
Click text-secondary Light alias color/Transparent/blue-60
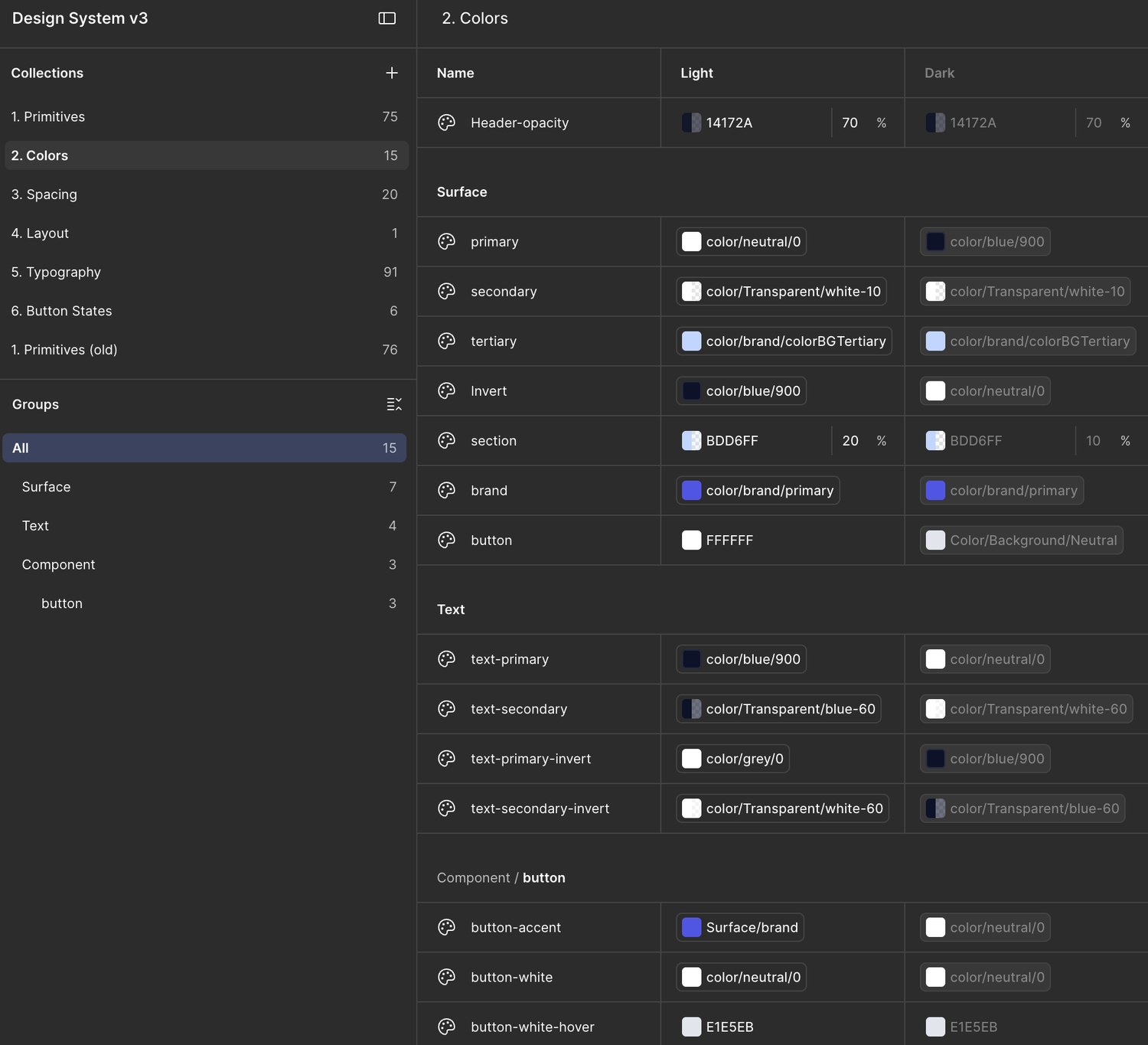point(778,708)
